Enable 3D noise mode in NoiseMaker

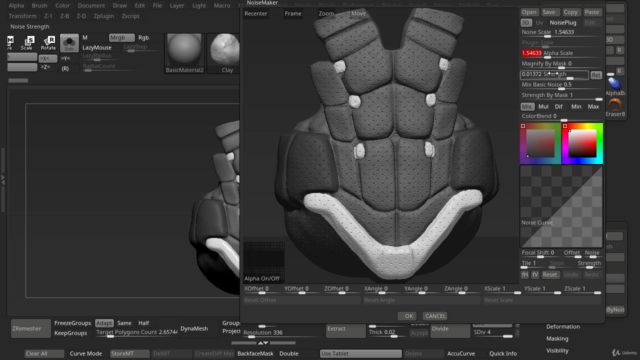(526, 23)
